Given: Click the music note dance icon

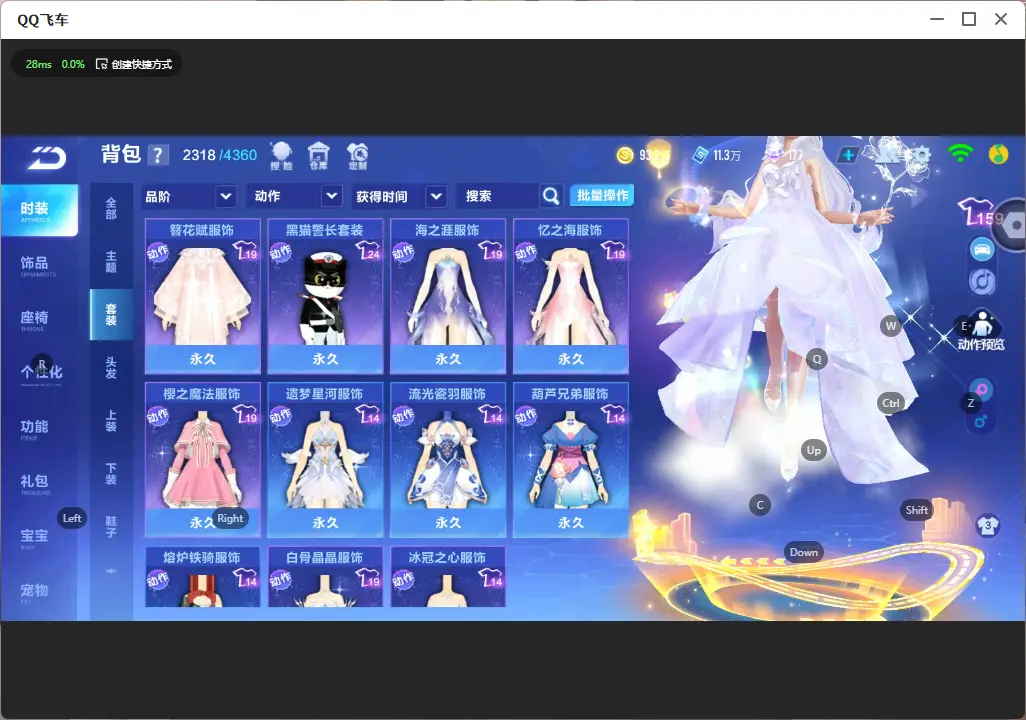Looking at the screenshot, I should tap(982, 281).
